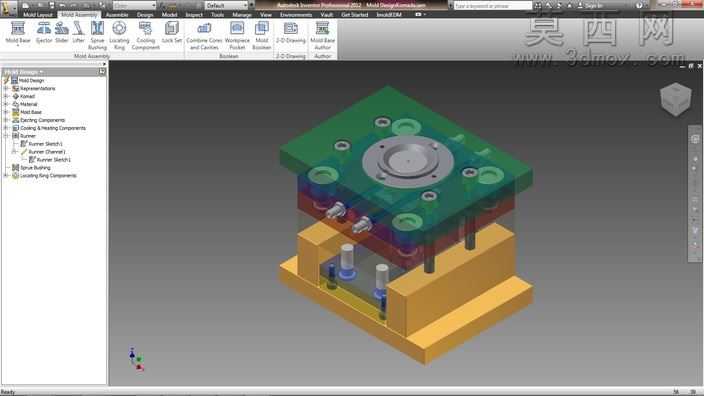Select Runner Sketch1 under Runner

(45, 144)
